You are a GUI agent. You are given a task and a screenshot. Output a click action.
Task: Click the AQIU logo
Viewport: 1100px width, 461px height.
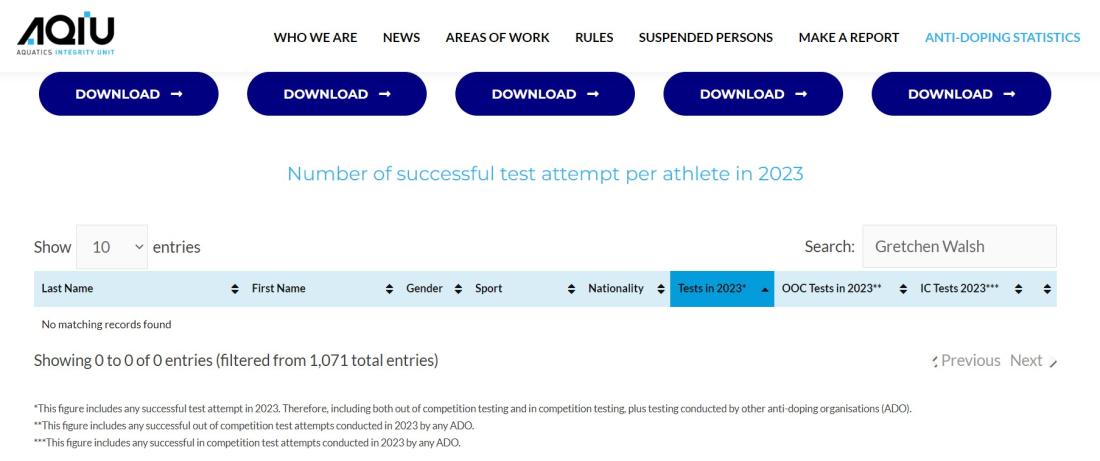coord(65,34)
